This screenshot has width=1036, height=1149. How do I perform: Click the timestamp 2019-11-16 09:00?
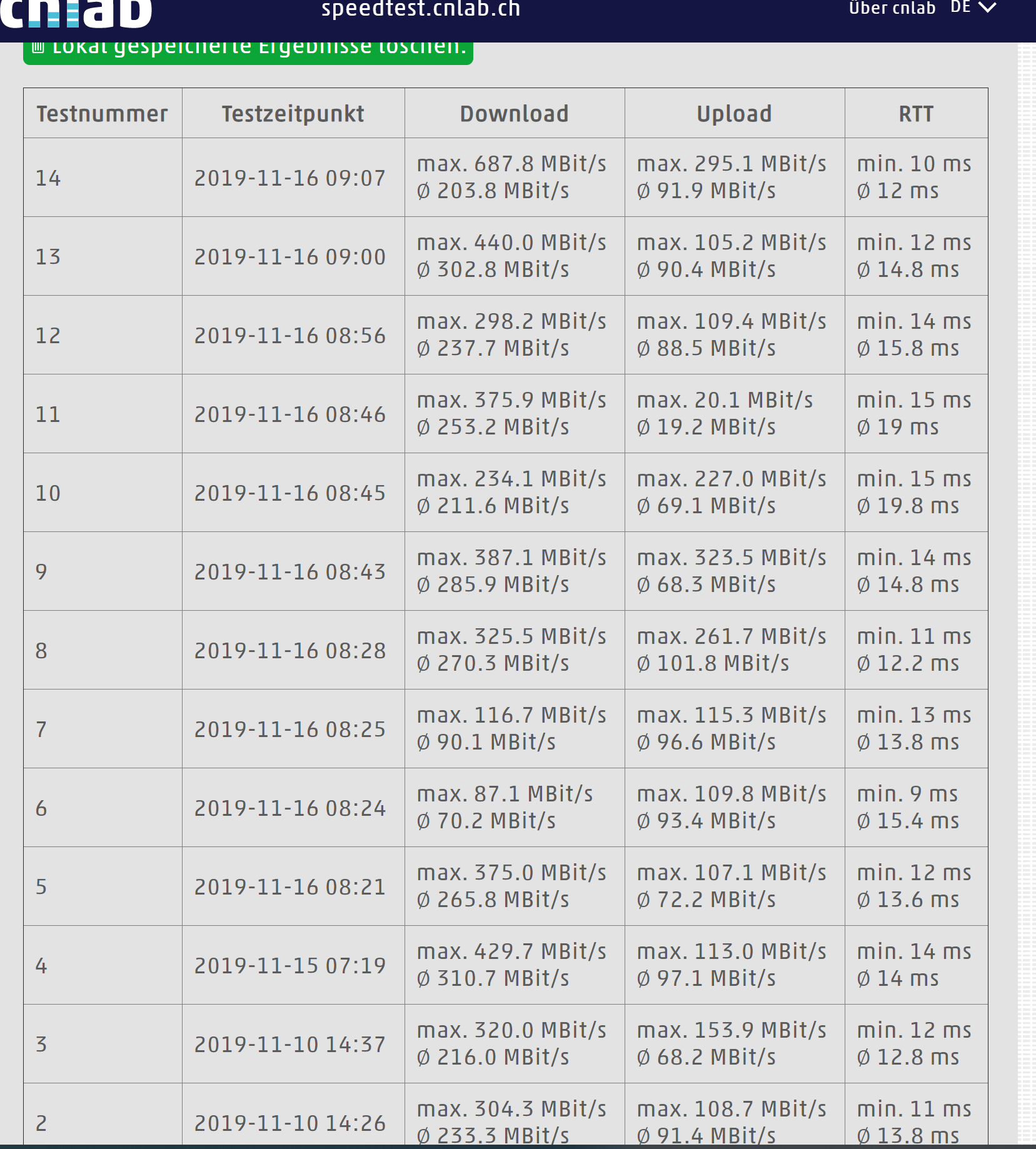pyautogui.click(x=290, y=257)
